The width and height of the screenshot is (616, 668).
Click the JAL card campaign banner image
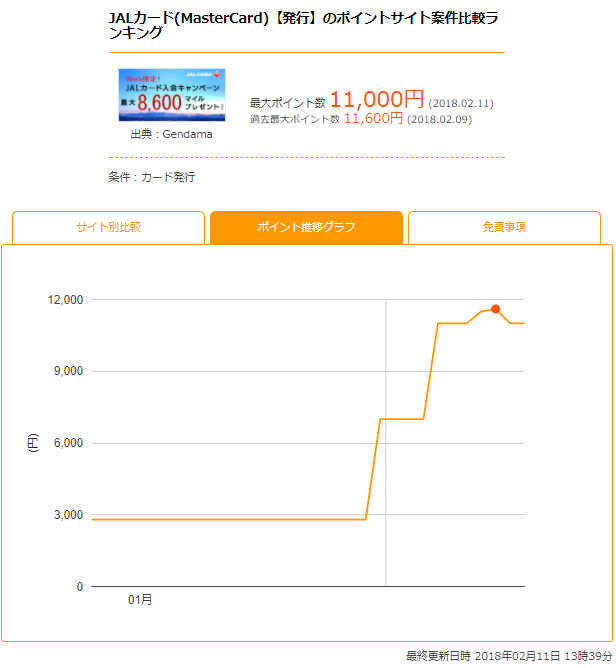point(172,95)
